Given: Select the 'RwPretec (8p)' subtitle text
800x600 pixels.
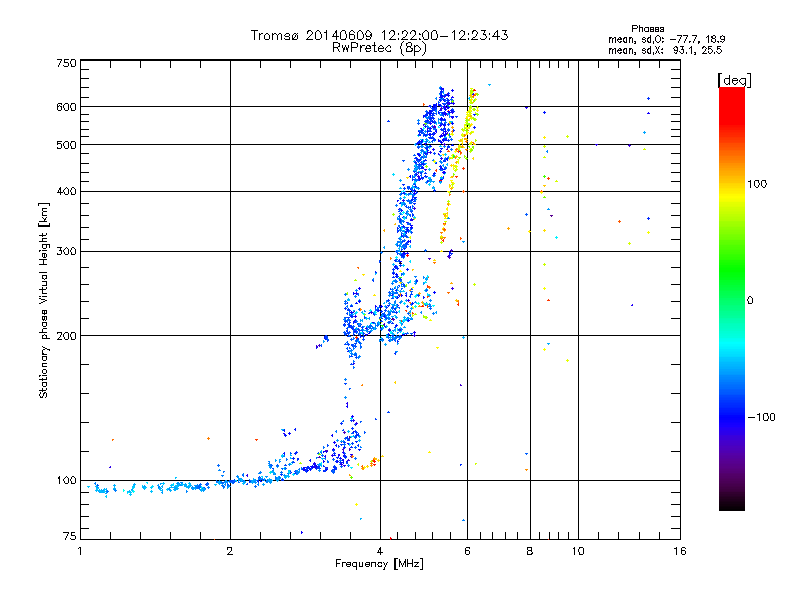Looking at the screenshot, I should point(379,48).
